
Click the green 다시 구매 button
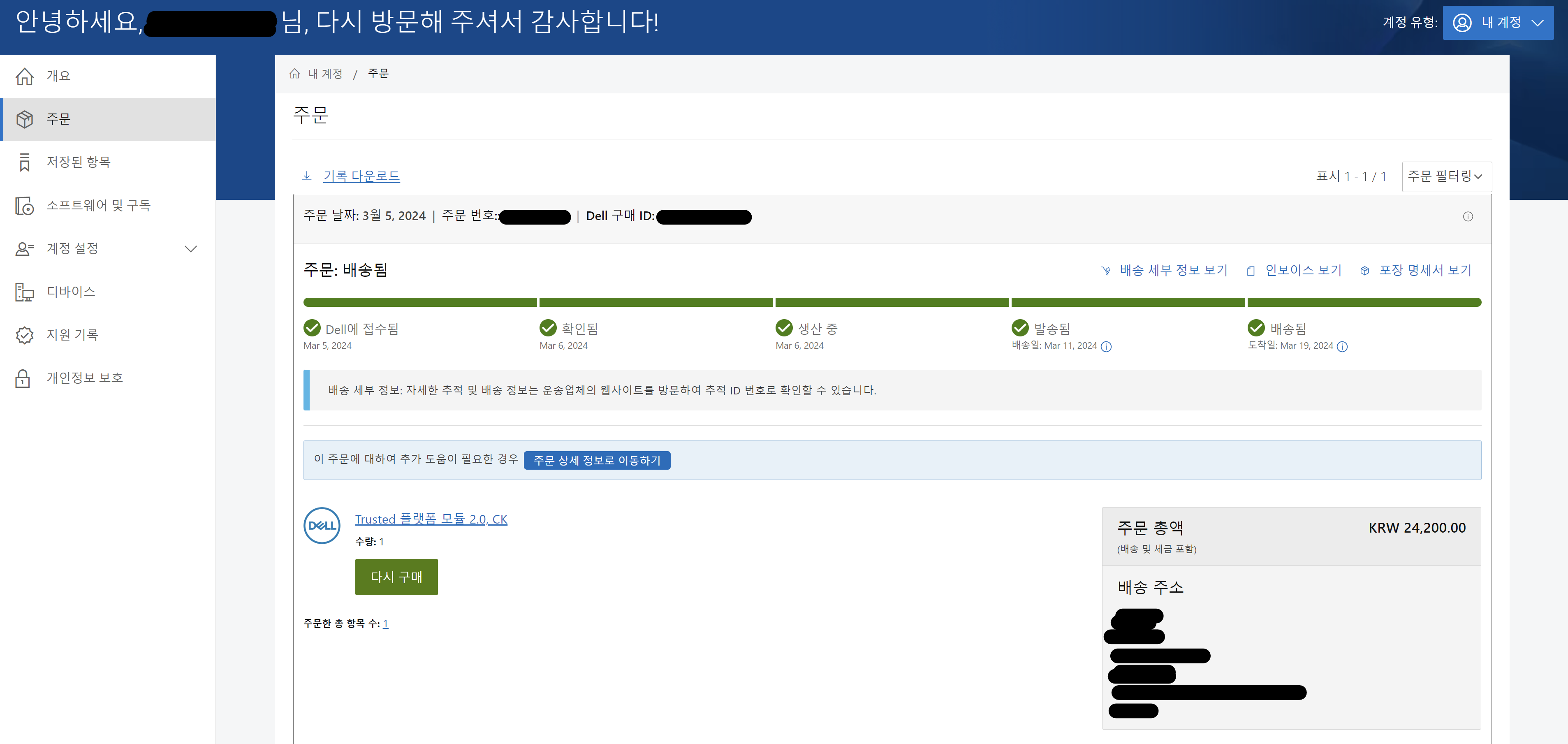[396, 577]
